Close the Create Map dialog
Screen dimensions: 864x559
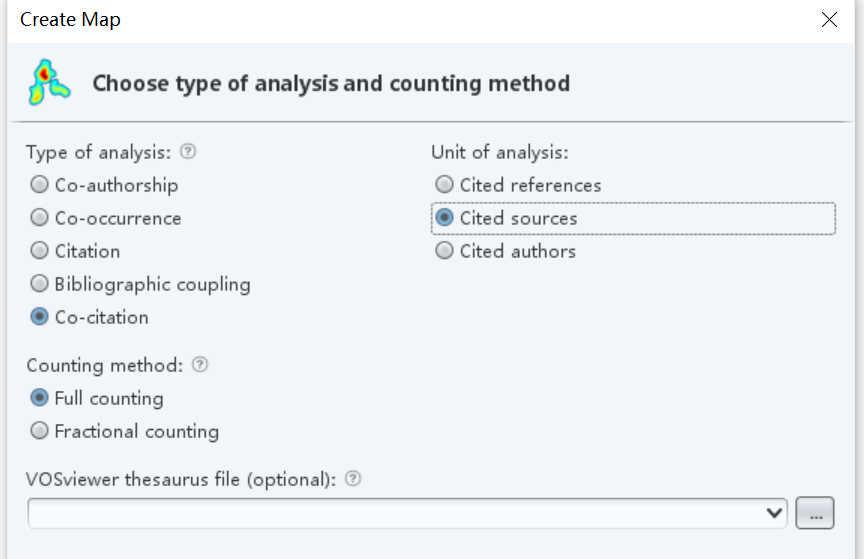pos(829,20)
